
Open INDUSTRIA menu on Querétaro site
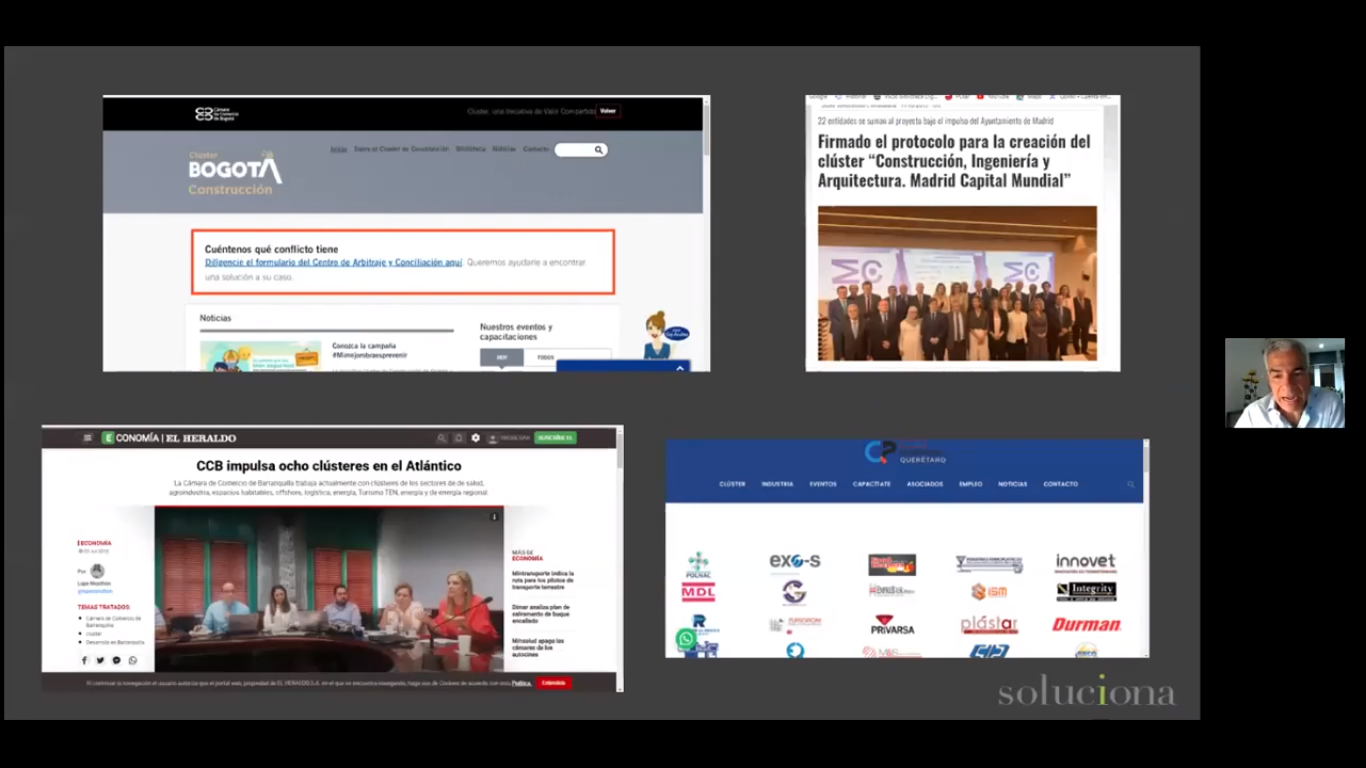point(777,484)
